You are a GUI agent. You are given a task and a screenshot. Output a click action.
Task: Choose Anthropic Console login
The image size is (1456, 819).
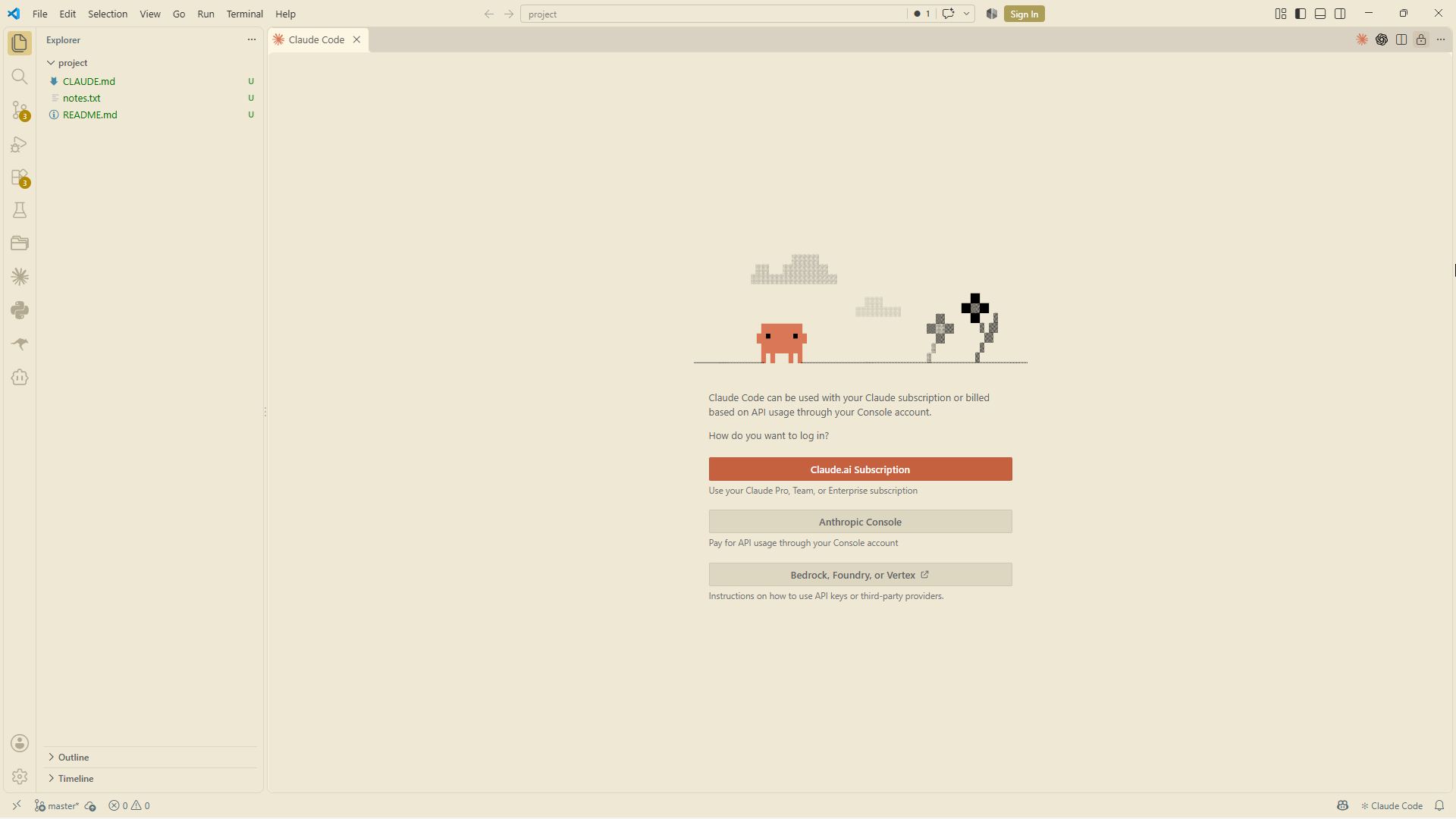[860, 522]
